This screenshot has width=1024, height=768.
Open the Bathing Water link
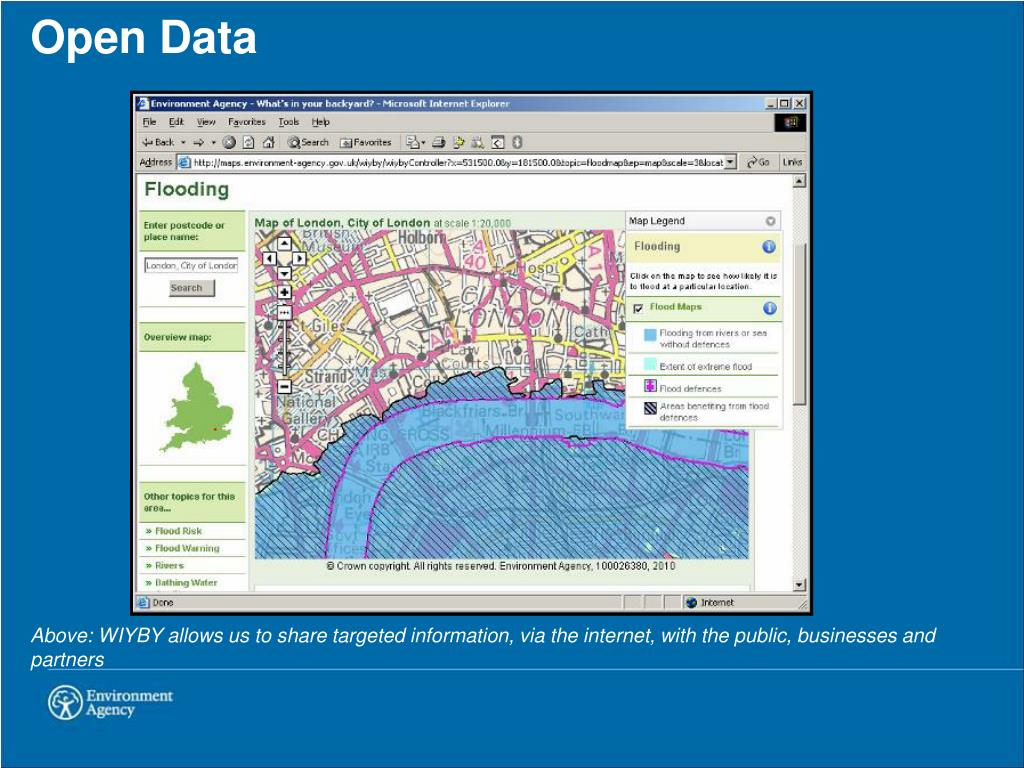[x=186, y=583]
